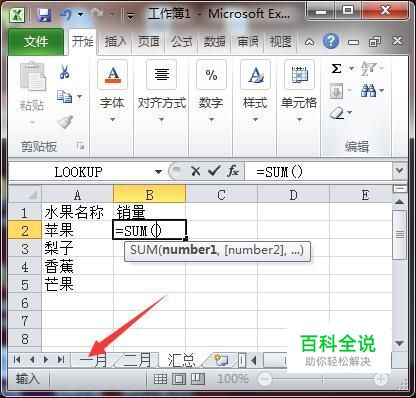Screen dimensions: 416x398
Task: Select column A header
Action: tap(77, 195)
